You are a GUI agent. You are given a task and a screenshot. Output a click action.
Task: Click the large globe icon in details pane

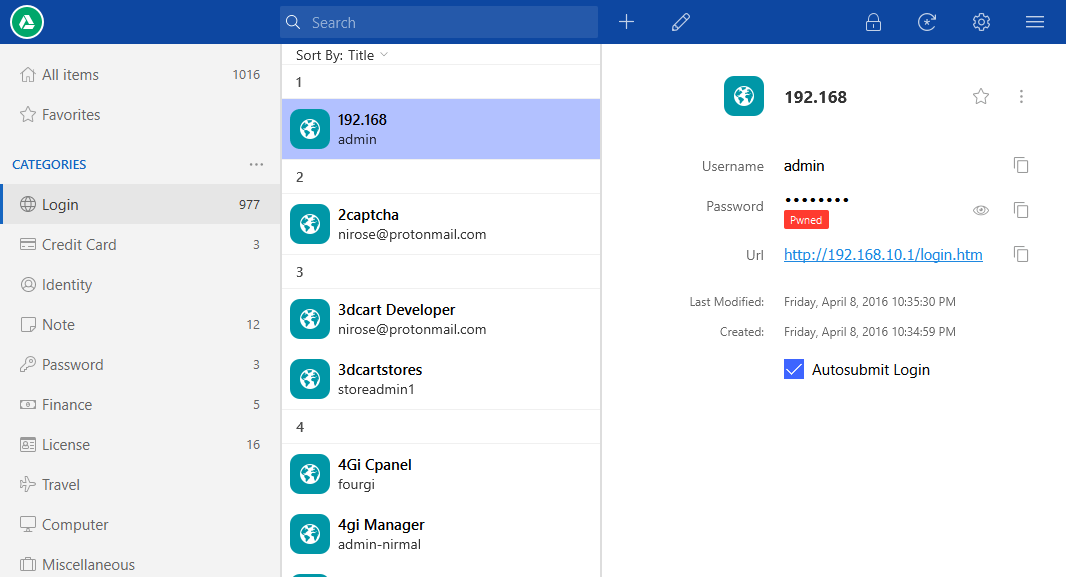(x=744, y=97)
